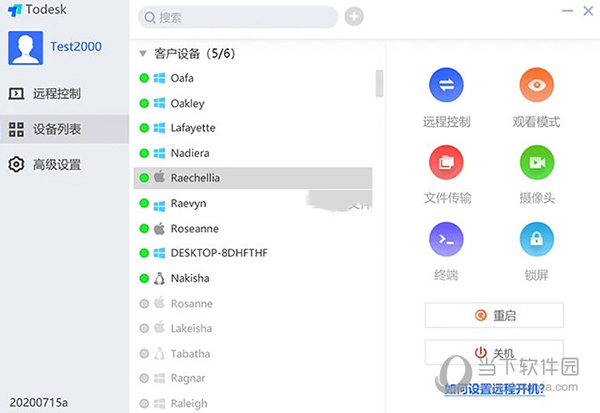Click the search magnifier icon
600x413 pixels.
click(x=150, y=17)
